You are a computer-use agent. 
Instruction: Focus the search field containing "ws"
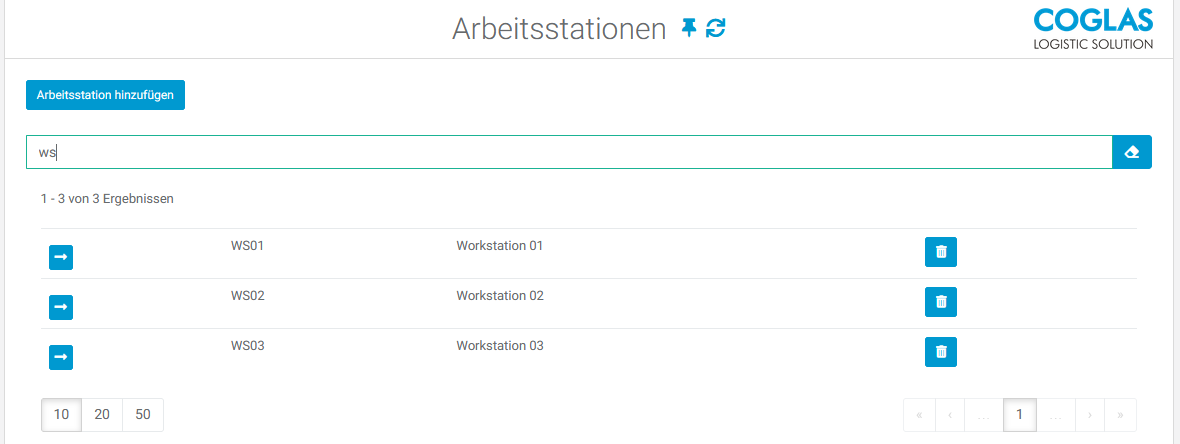coord(568,152)
